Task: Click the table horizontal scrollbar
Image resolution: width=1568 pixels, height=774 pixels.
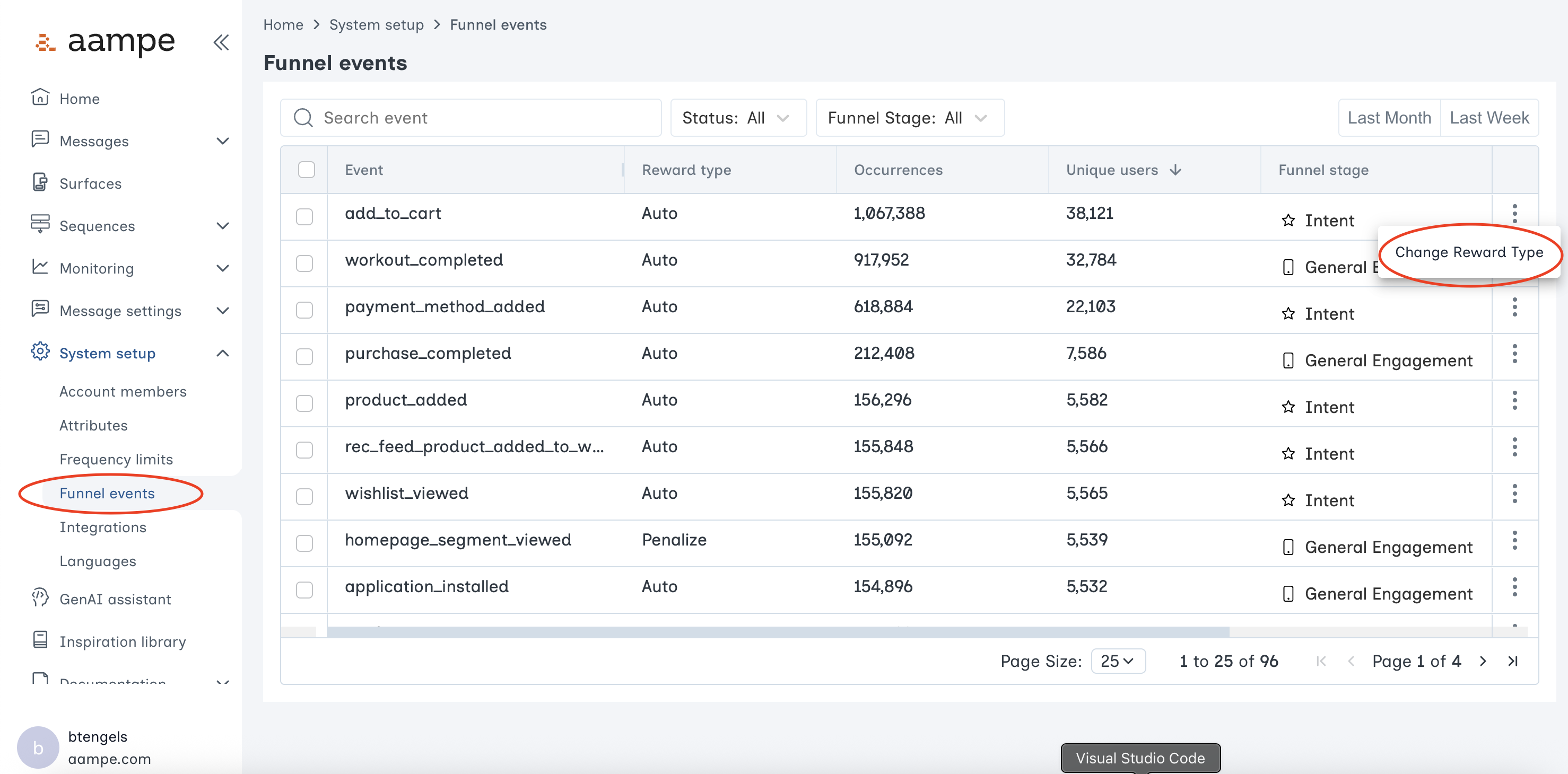Action: [778, 632]
